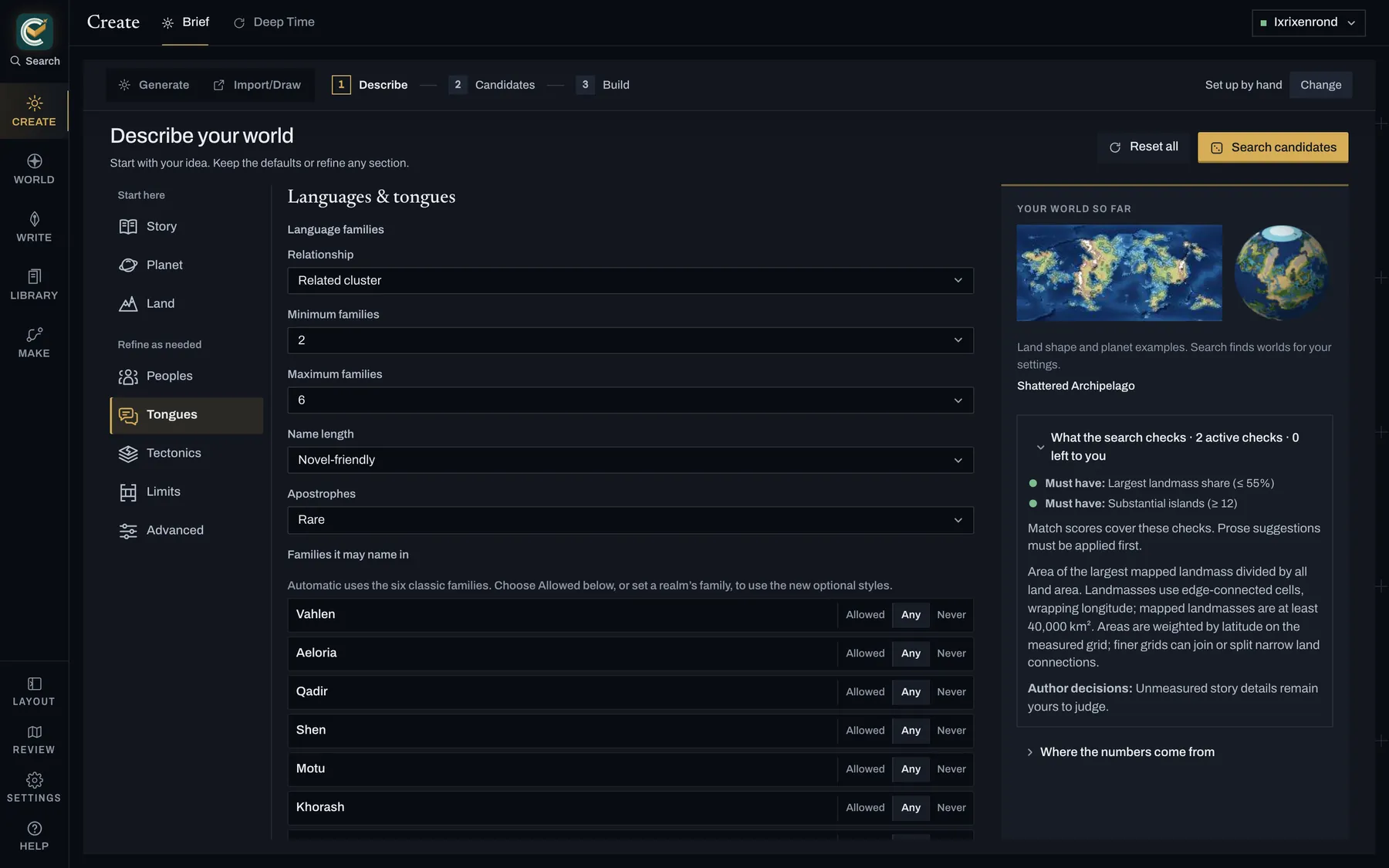Select the Planet section
1389x868 pixels.
pos(187,265)
